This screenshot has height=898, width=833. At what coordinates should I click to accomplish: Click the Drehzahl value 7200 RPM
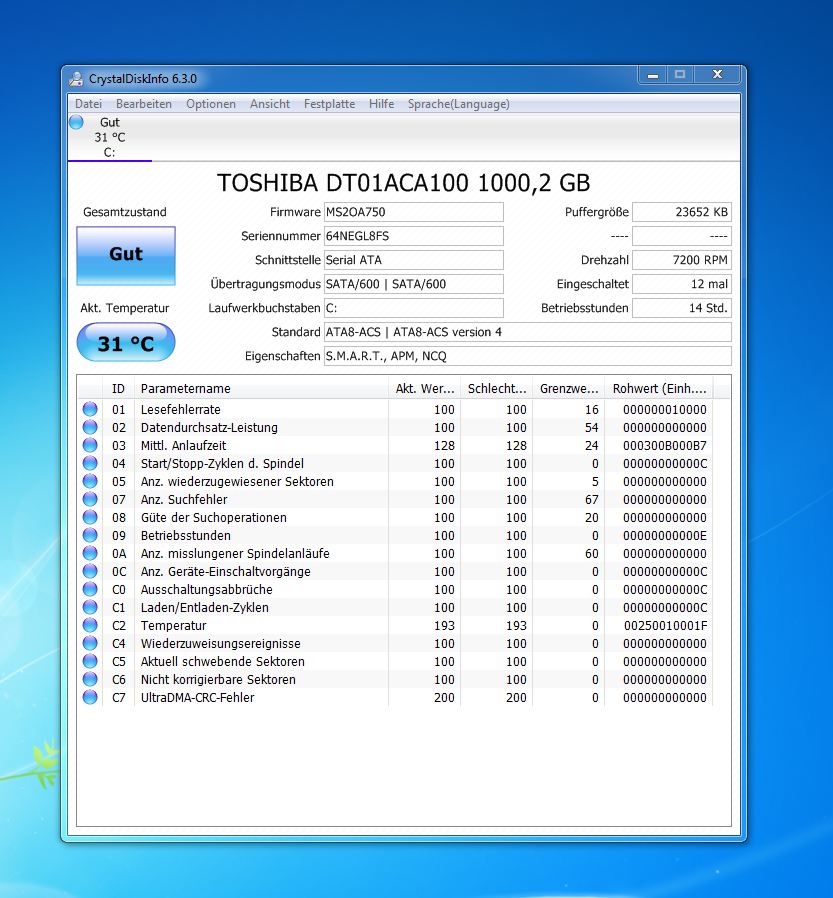point(681,260)
